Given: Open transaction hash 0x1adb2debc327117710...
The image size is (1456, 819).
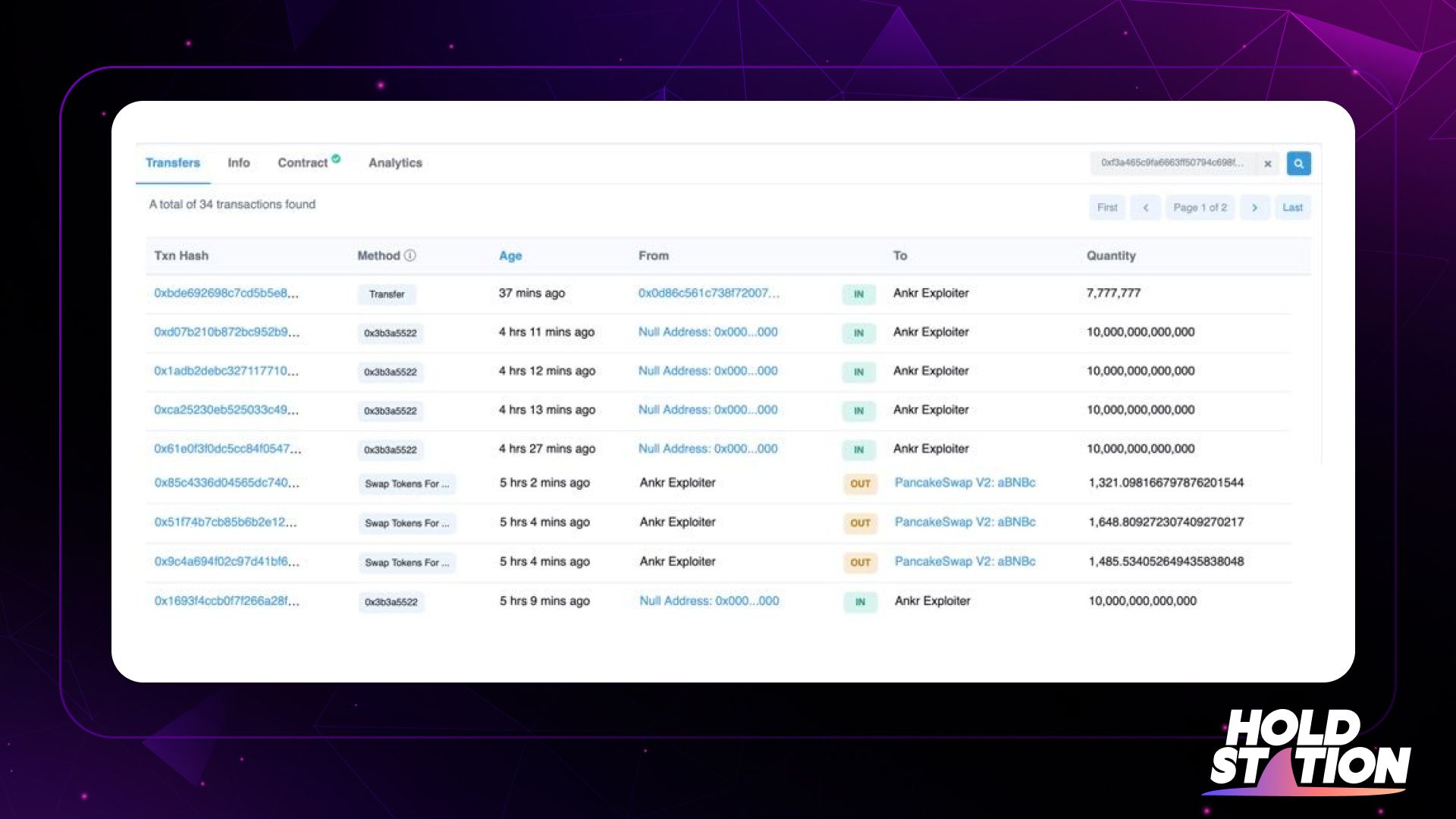Looking at the screenshot, I should click(x=226, y=371).
